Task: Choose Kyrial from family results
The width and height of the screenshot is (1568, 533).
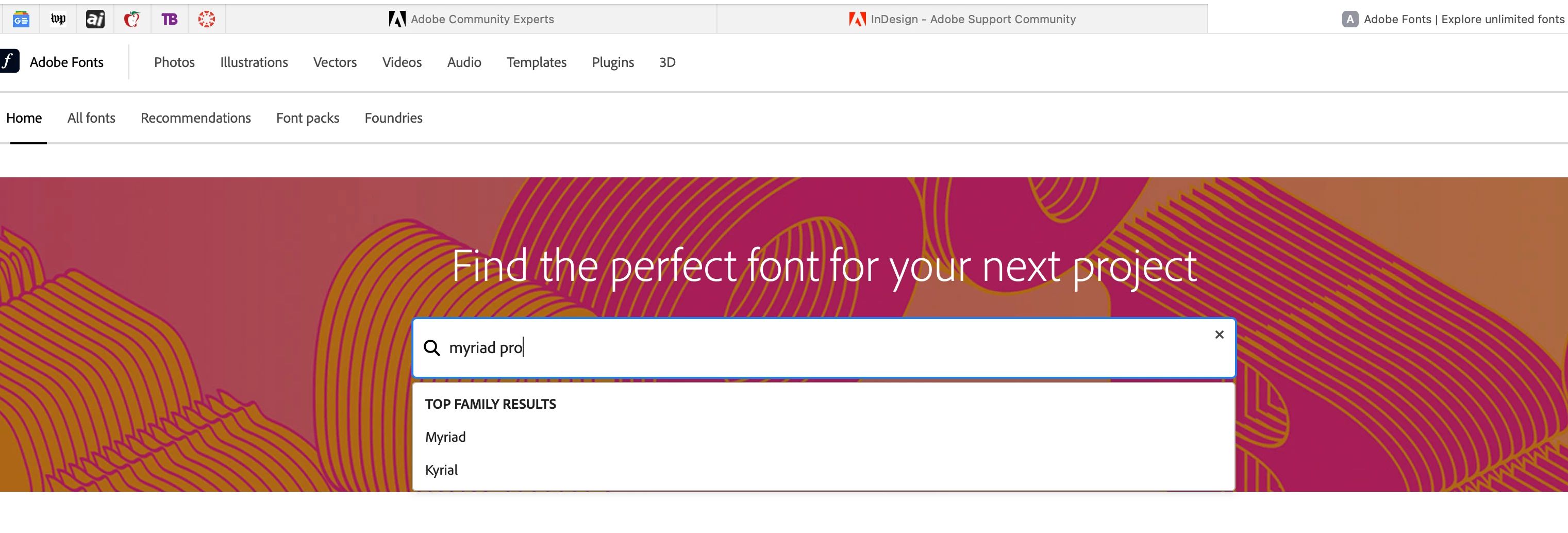Action: (x=824, y=470)
